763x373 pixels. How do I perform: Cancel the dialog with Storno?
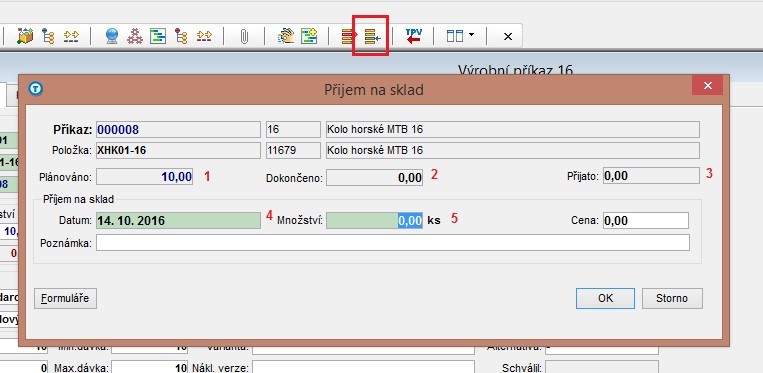pos(672,299)
